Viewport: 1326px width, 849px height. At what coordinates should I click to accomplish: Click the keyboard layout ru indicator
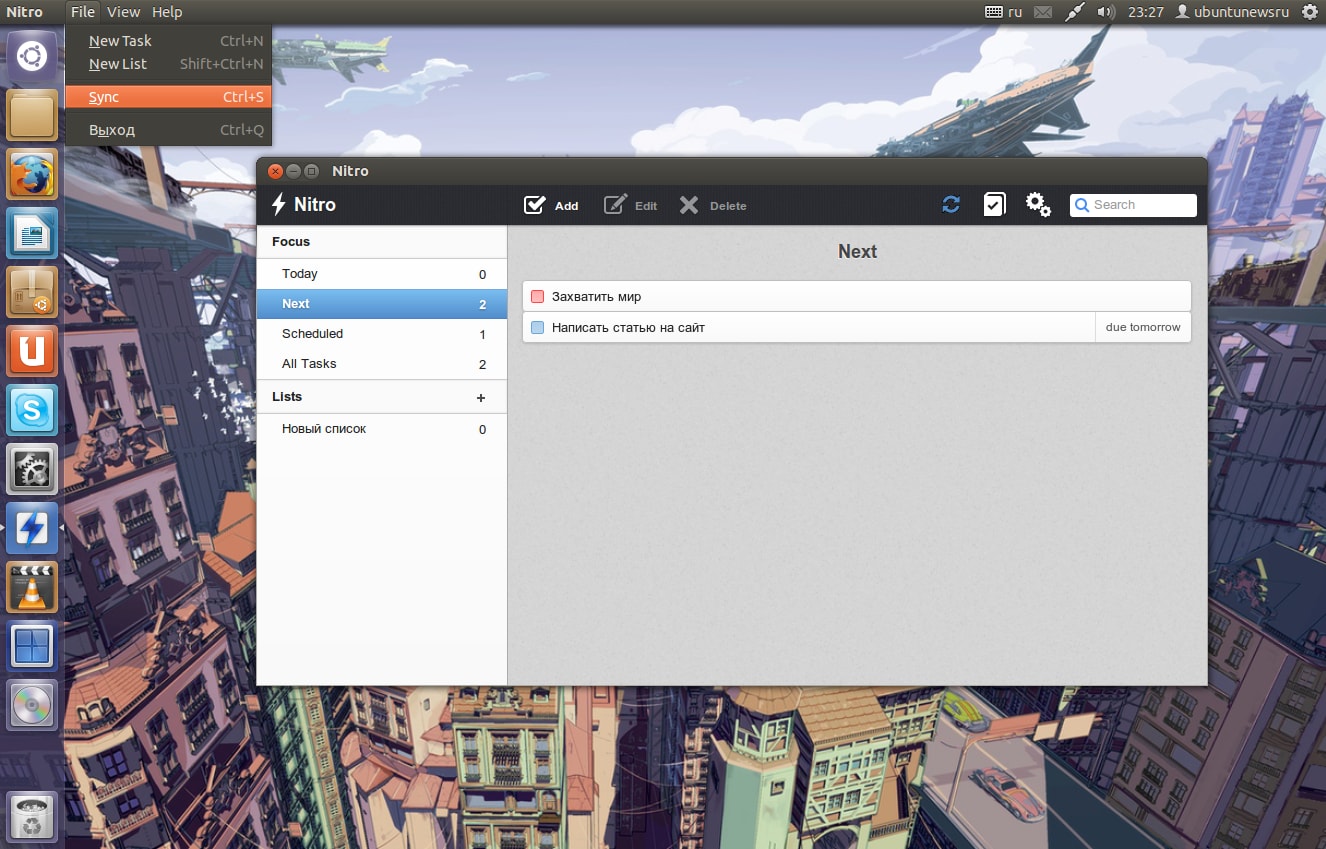tap(1003, 12)
